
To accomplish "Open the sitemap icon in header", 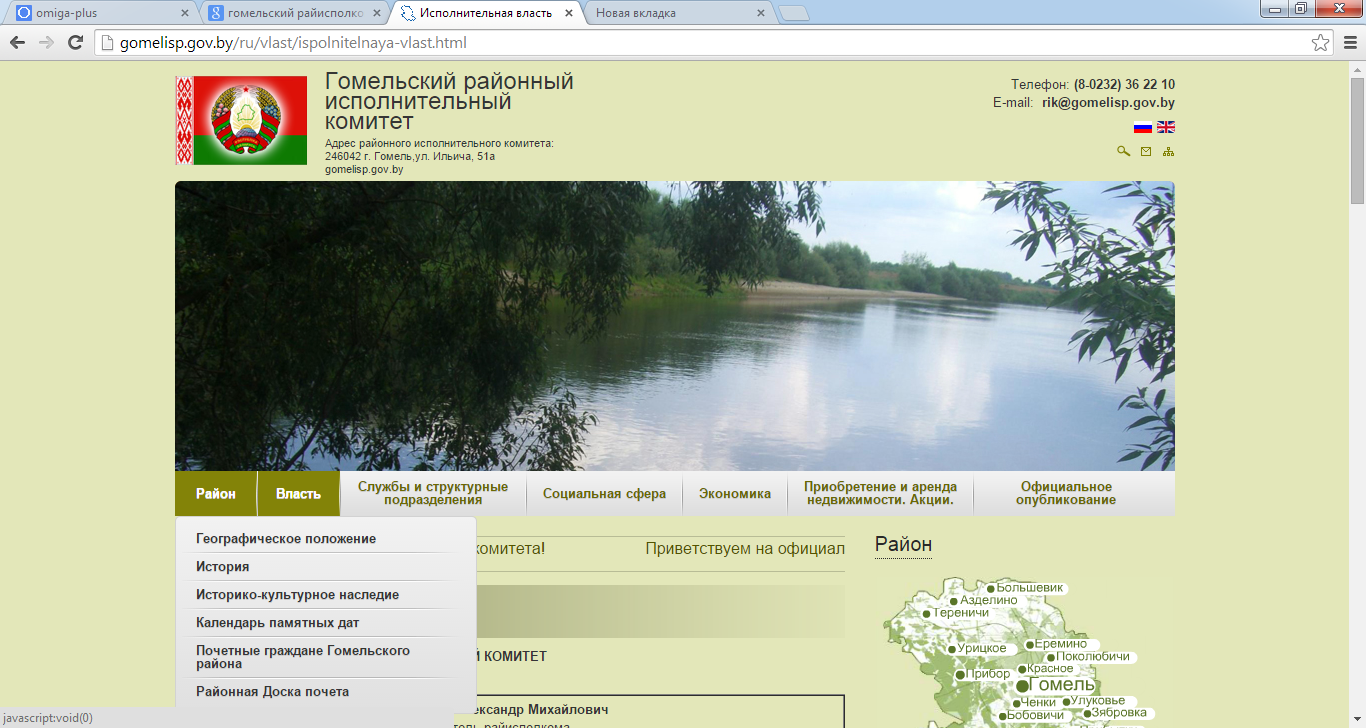I will coord(1168,151).
